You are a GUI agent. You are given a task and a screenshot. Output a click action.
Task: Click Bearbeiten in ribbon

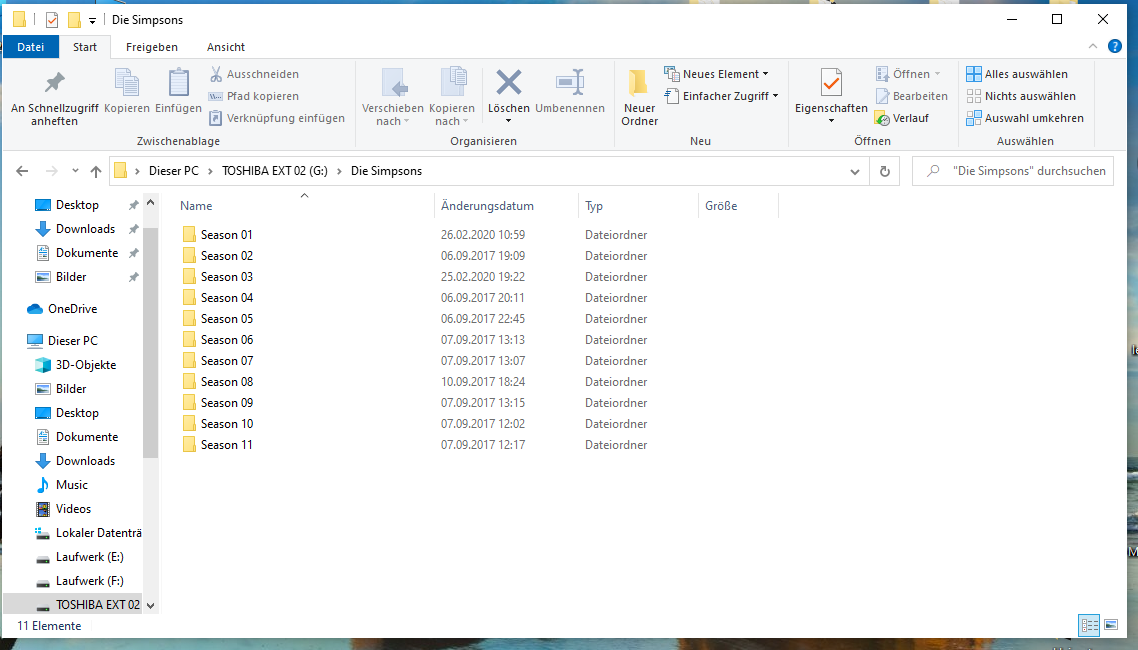click(x=912, y=96)
